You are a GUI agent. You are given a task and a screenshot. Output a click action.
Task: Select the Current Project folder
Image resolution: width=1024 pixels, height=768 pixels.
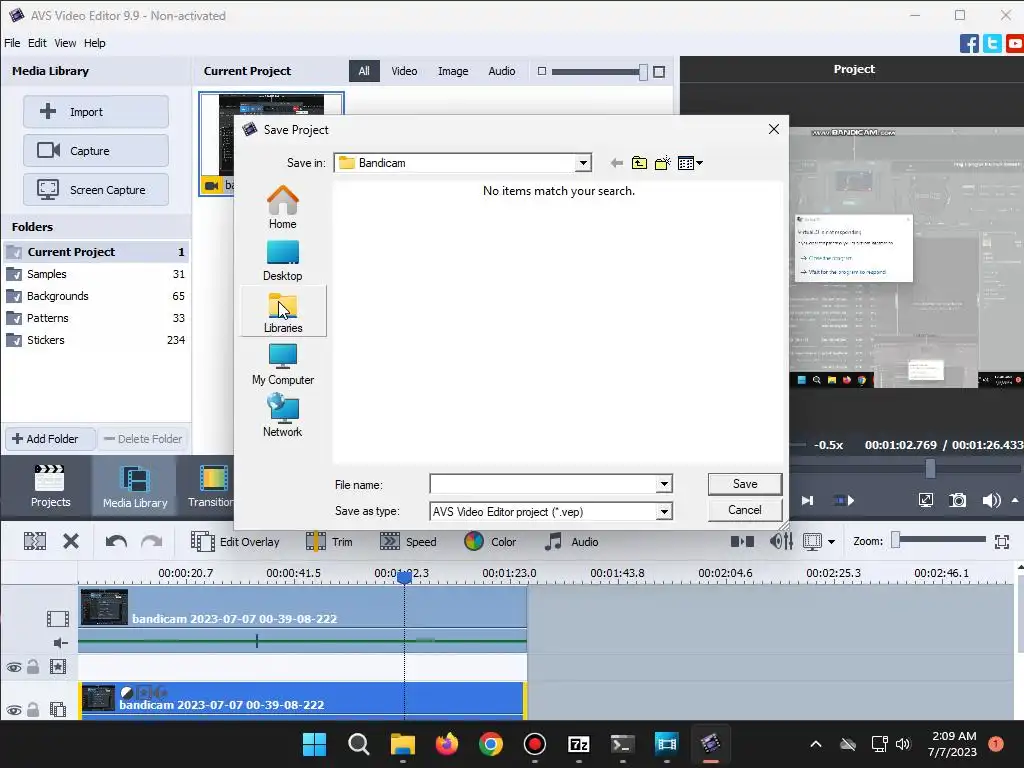click(96, 252)
